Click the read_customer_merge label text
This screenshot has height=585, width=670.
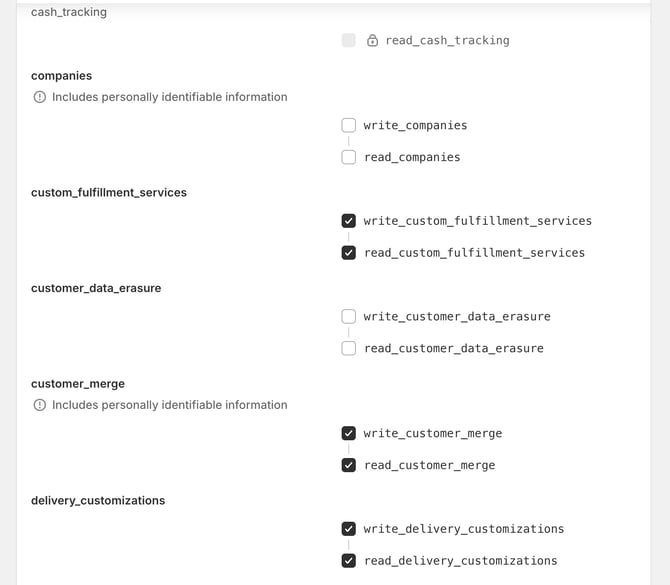[429, 465]
